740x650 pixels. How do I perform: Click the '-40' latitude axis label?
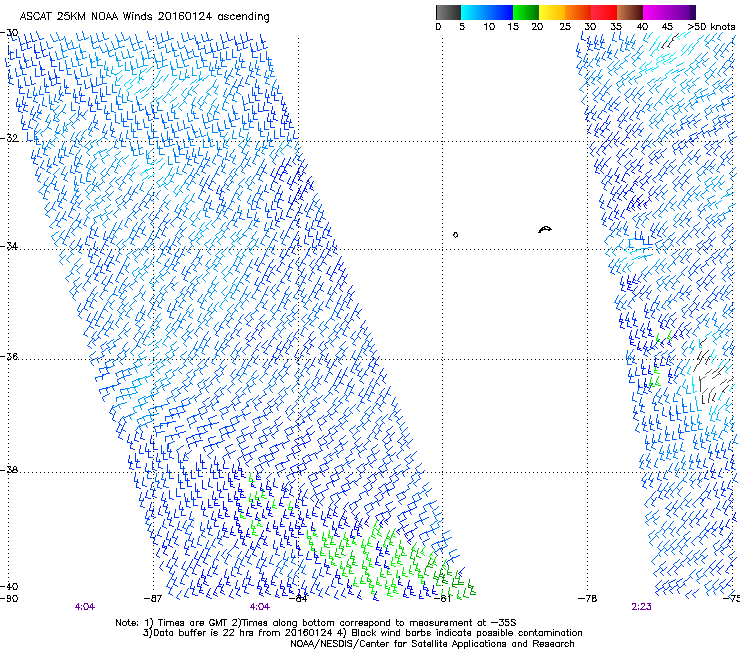coord(9,586)
